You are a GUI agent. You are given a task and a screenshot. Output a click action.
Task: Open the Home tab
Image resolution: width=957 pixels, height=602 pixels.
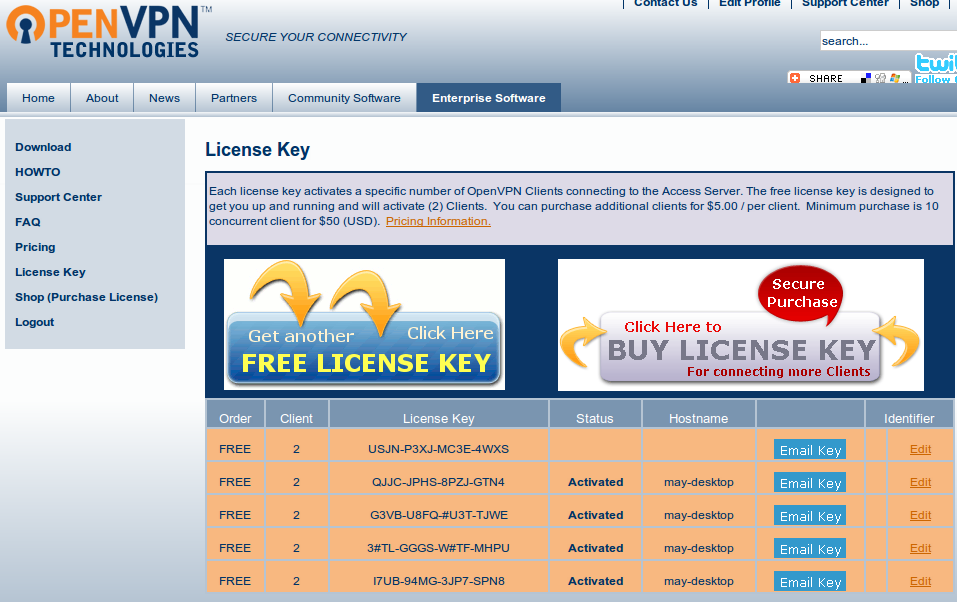tap(38, 98)
